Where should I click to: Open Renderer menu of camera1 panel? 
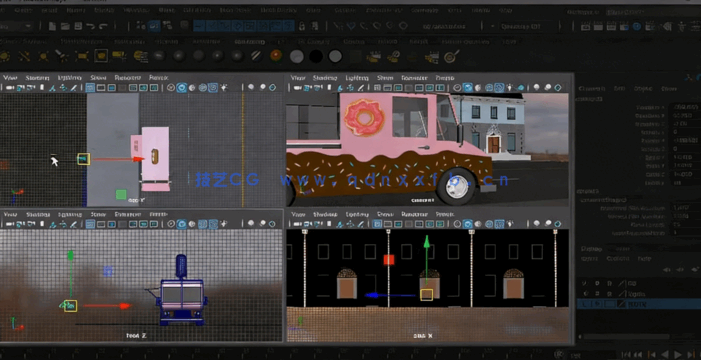414,78
